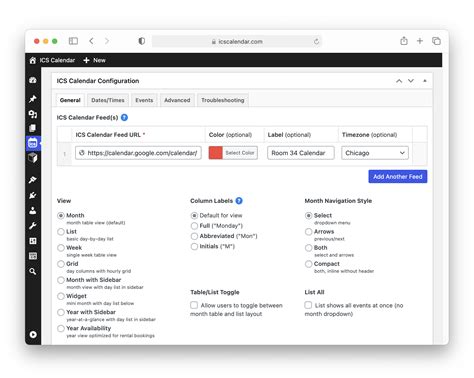Open the cube/box icon in sidebar

pyautogui.click(x=33, y=158)
